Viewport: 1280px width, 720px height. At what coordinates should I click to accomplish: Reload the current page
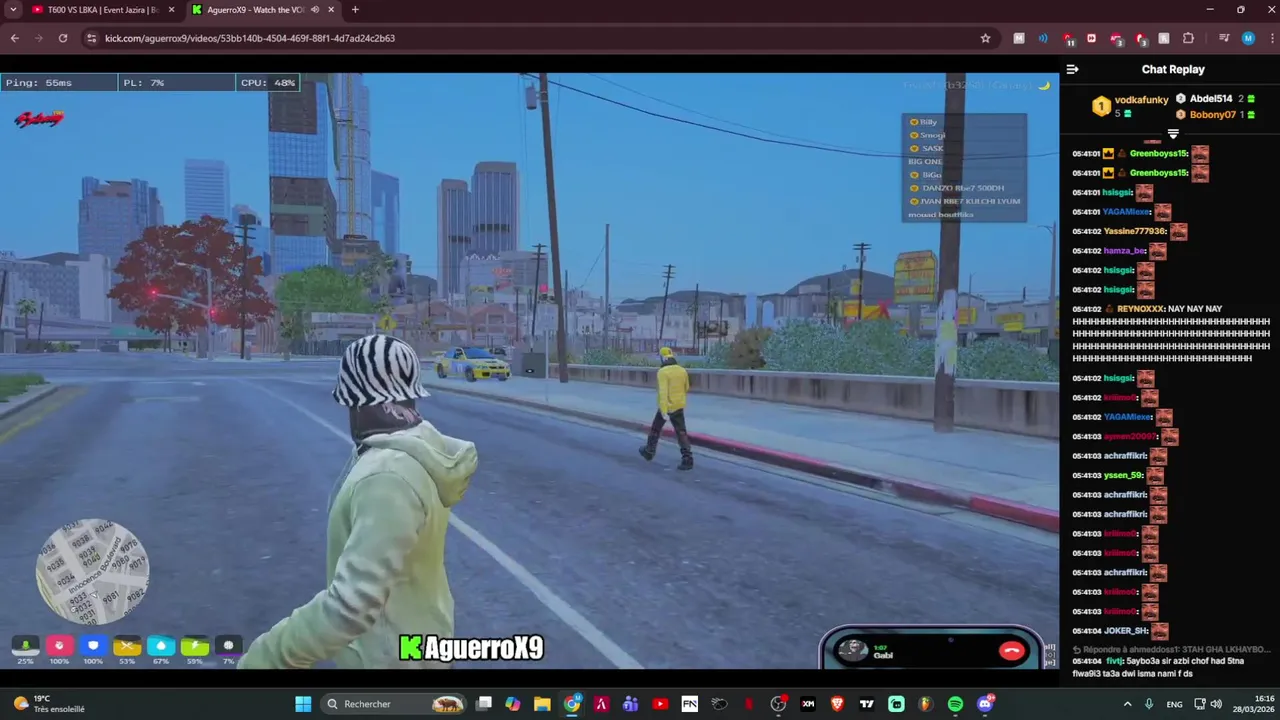[x=63, y=38]
